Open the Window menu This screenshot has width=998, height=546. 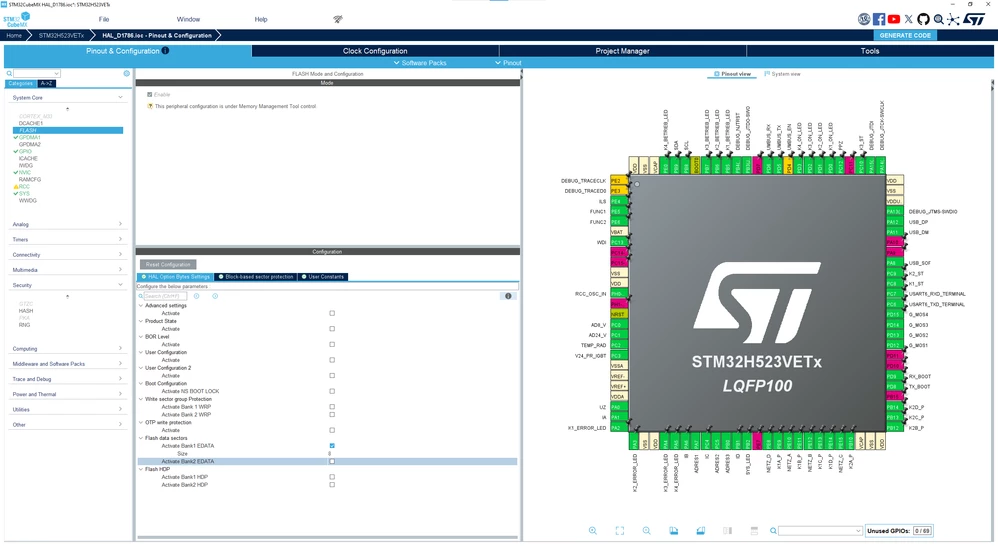click(x=188, y=19)
